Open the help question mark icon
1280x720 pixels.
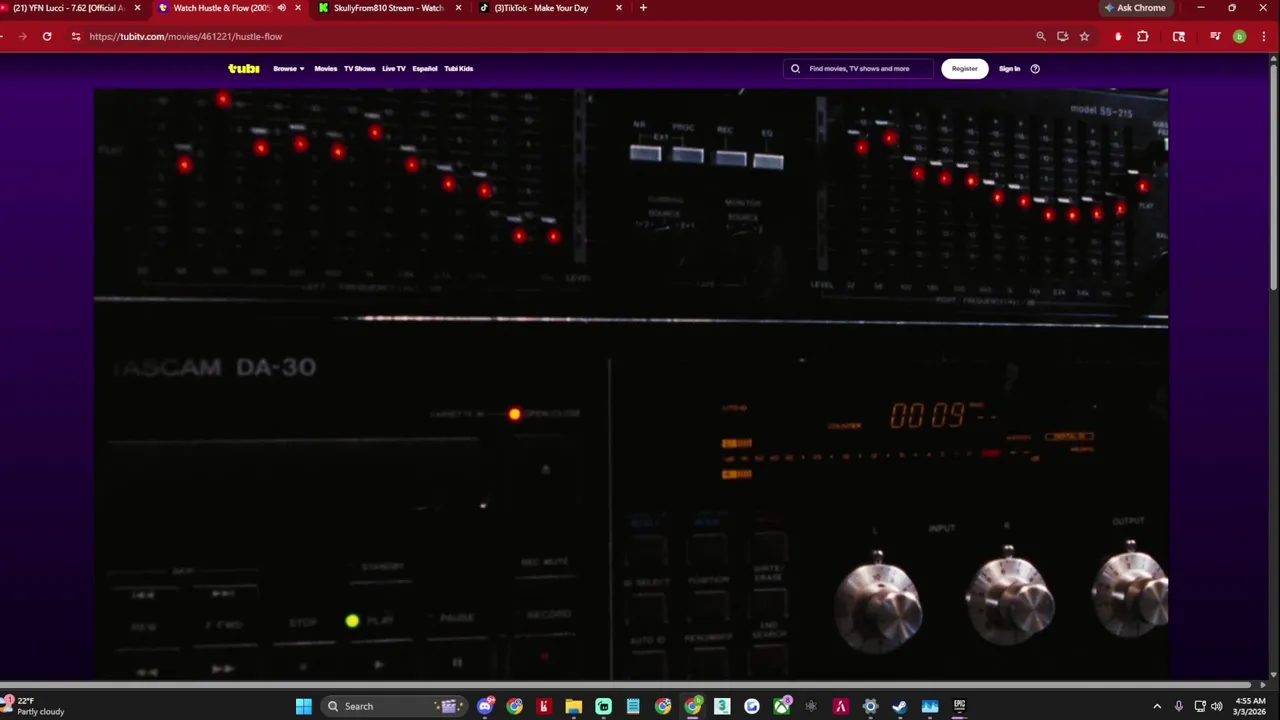(x=1035, y=69)
